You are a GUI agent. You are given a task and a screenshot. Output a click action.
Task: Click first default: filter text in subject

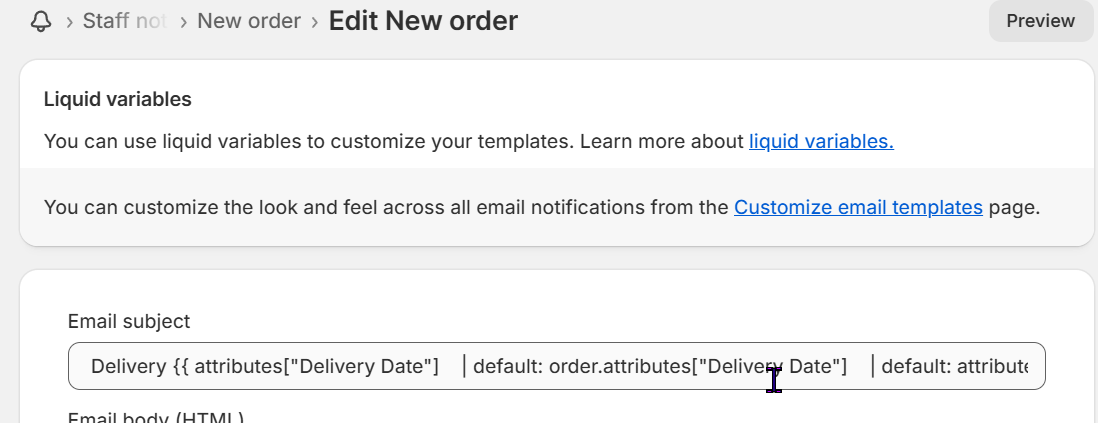508,366
